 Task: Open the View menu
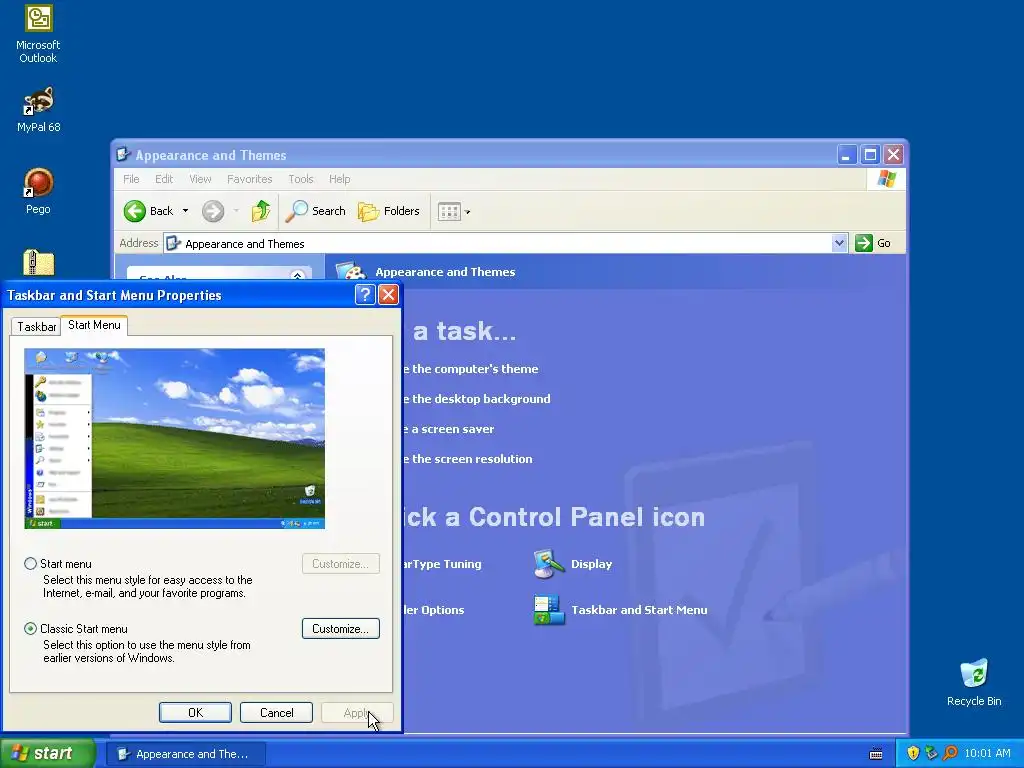pos(200,179)
